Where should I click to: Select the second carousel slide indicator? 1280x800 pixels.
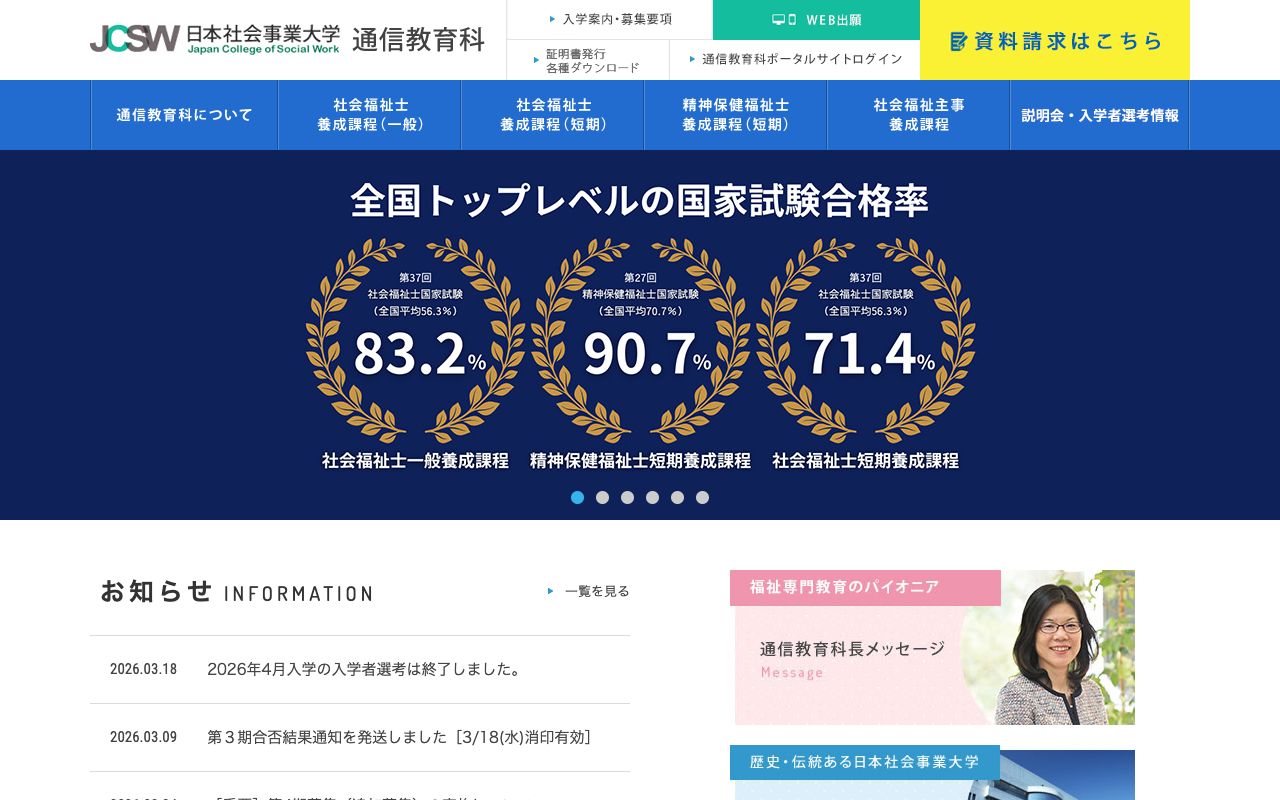point(602,497)
